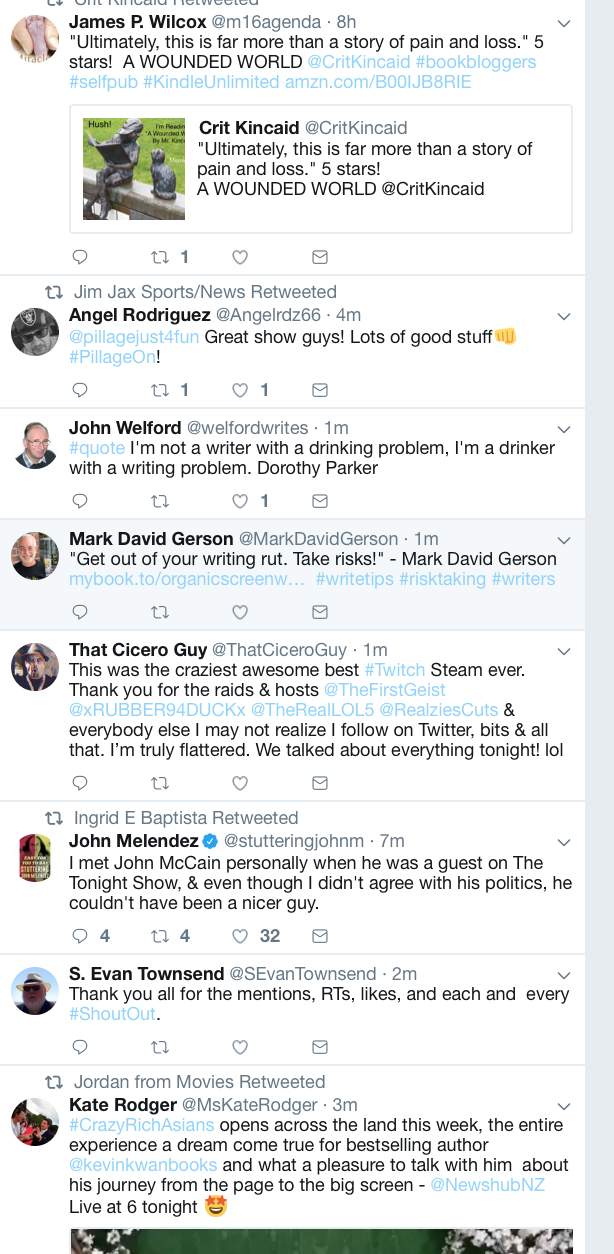
Task: Retweet John Melendez's John McCain tweet
Action: click(x=158, y=937)
